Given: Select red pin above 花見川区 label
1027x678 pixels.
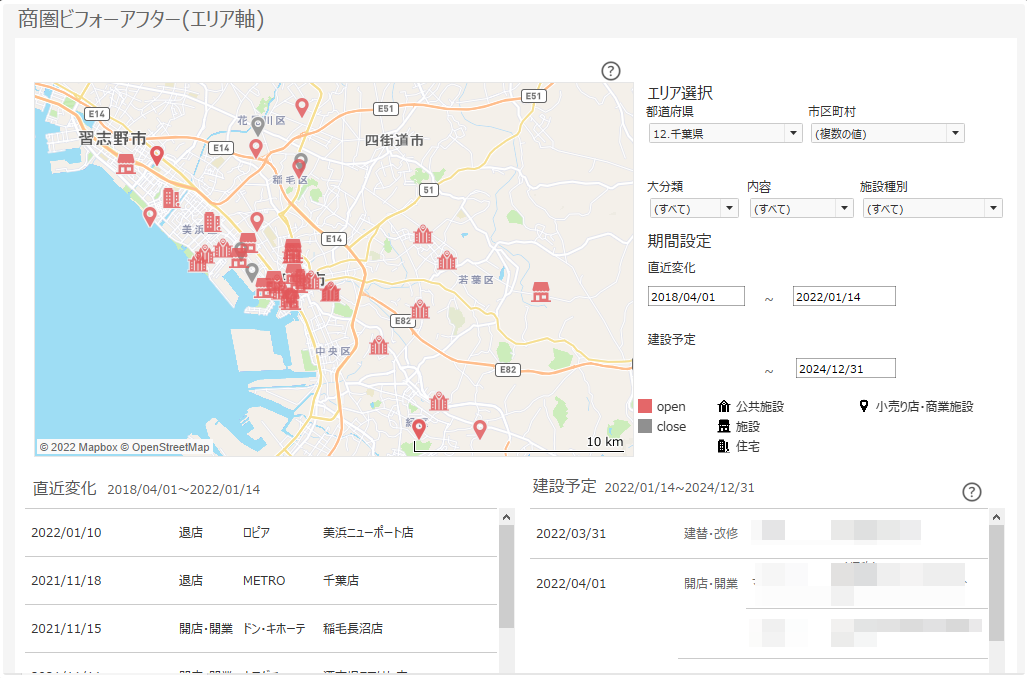Looking at the screenshot, I should coord(301,107).
